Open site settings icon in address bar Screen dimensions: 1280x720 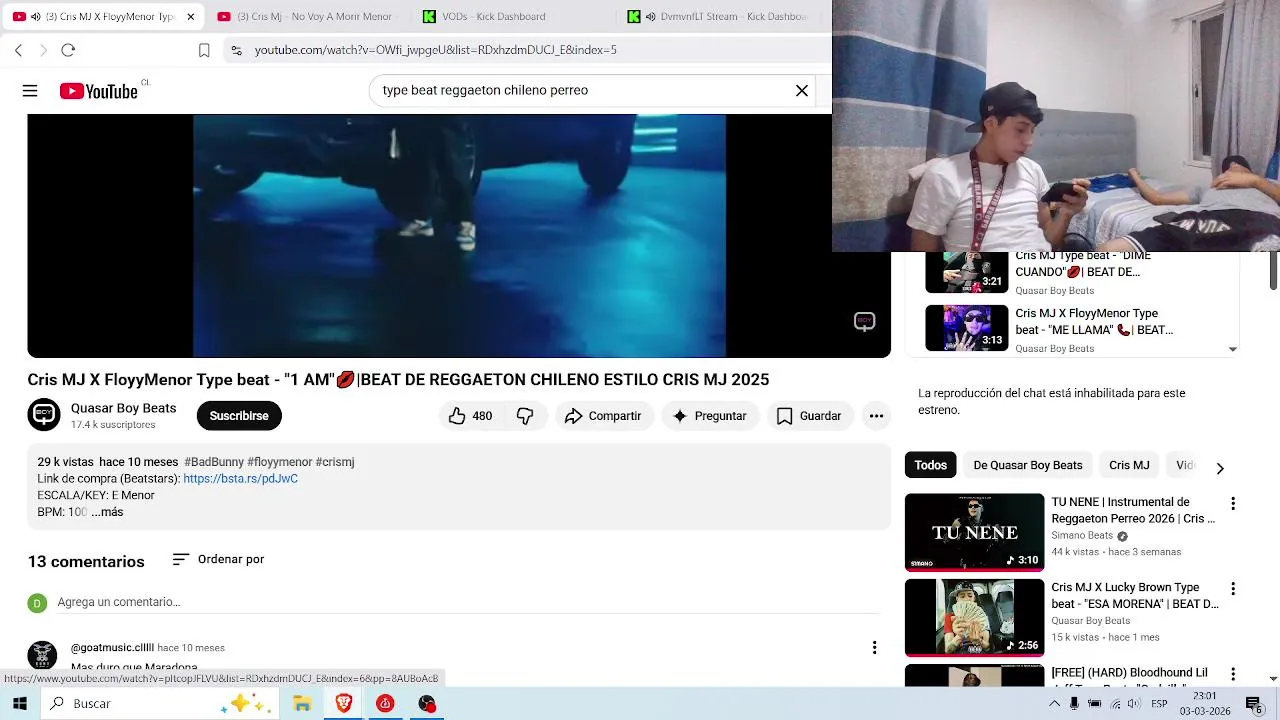(235, 50)
